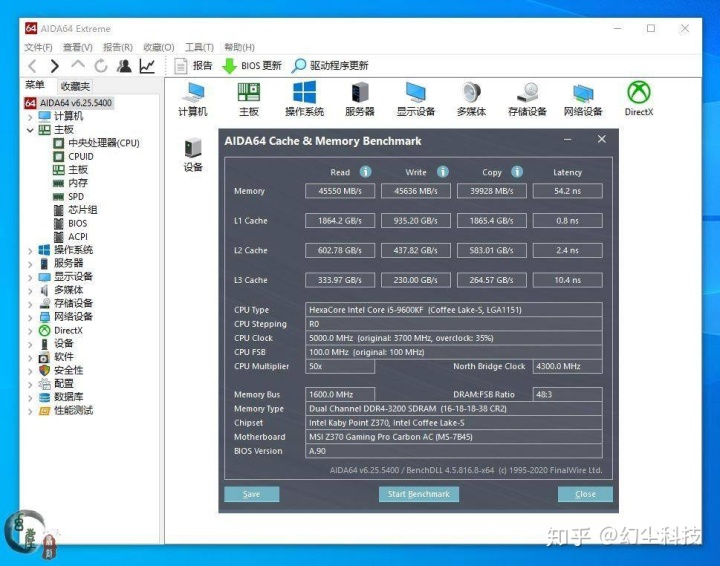
Task: Open the 报告(R) menu
Action: [118, 47]
